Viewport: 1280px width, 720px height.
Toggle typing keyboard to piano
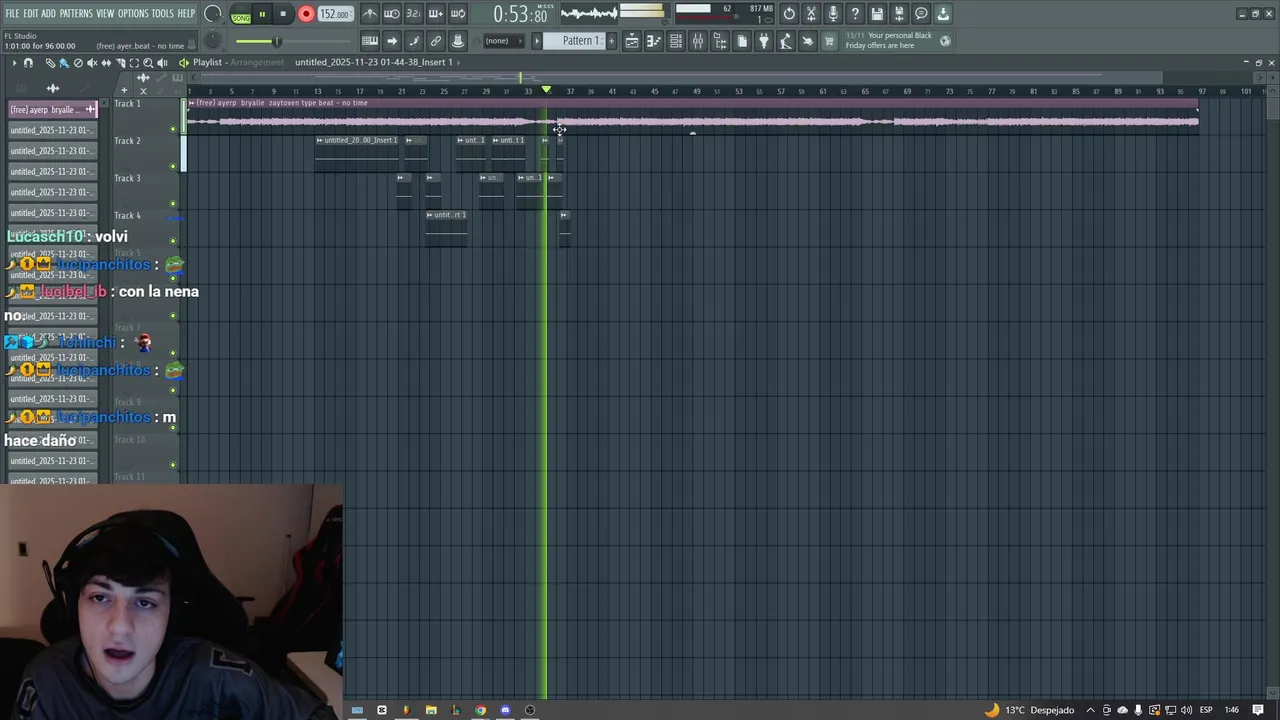[370, 41]
